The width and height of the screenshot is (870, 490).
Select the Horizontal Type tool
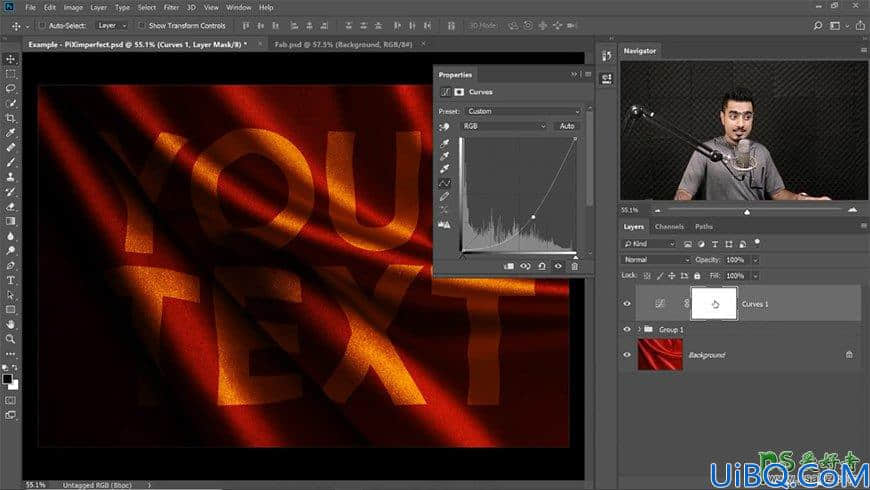(11, 280)
